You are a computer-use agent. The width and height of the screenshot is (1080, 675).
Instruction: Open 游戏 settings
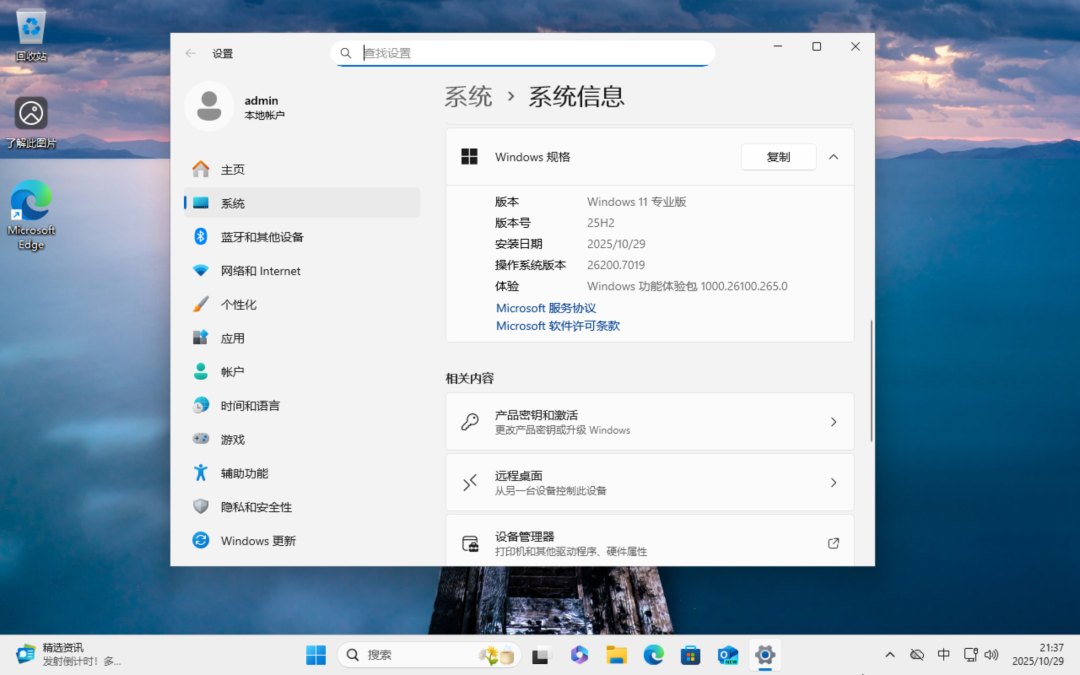tap(302, 439)
